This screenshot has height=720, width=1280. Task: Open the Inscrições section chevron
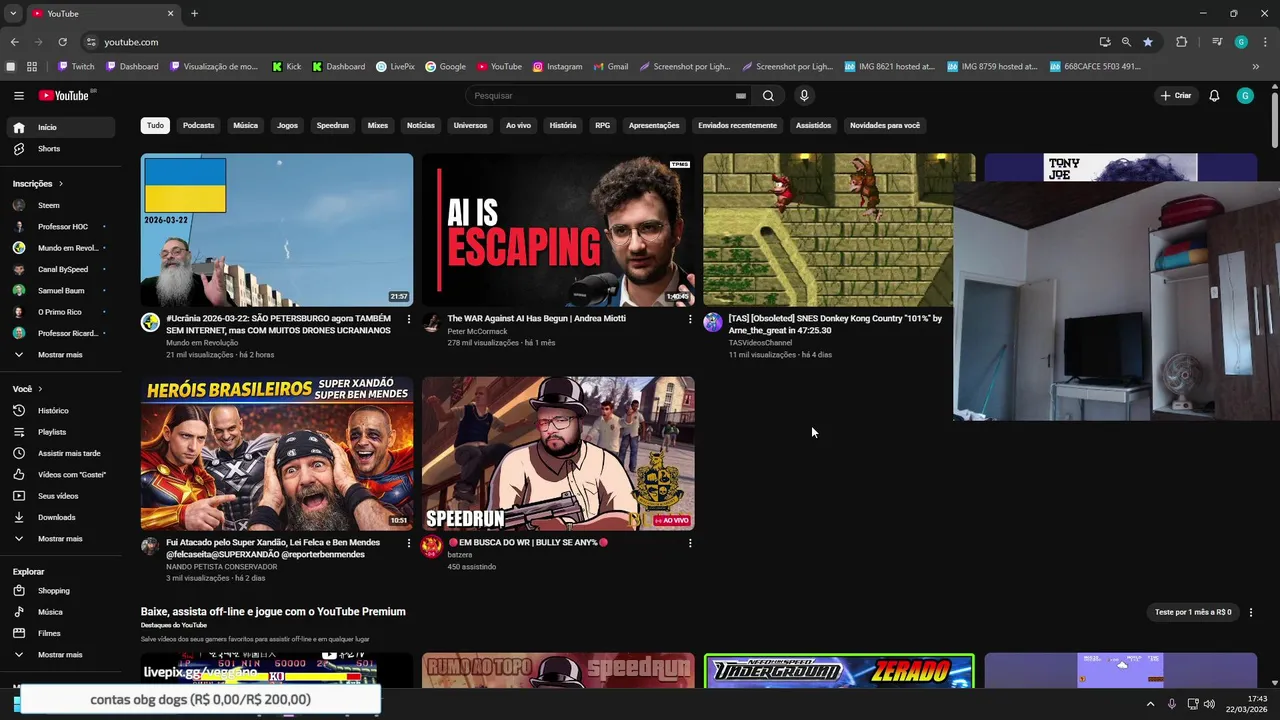60,184
